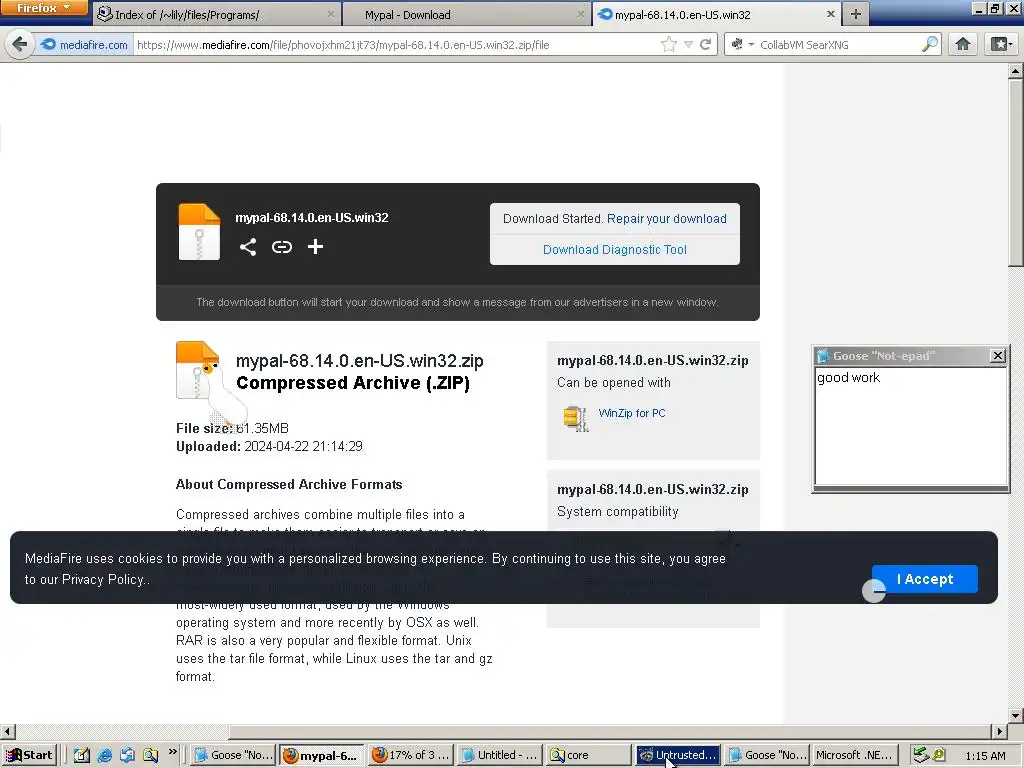Screen dimensions: 1024x768
Task: Open the 17% of 3... download taskbar button
Action: 410,755
